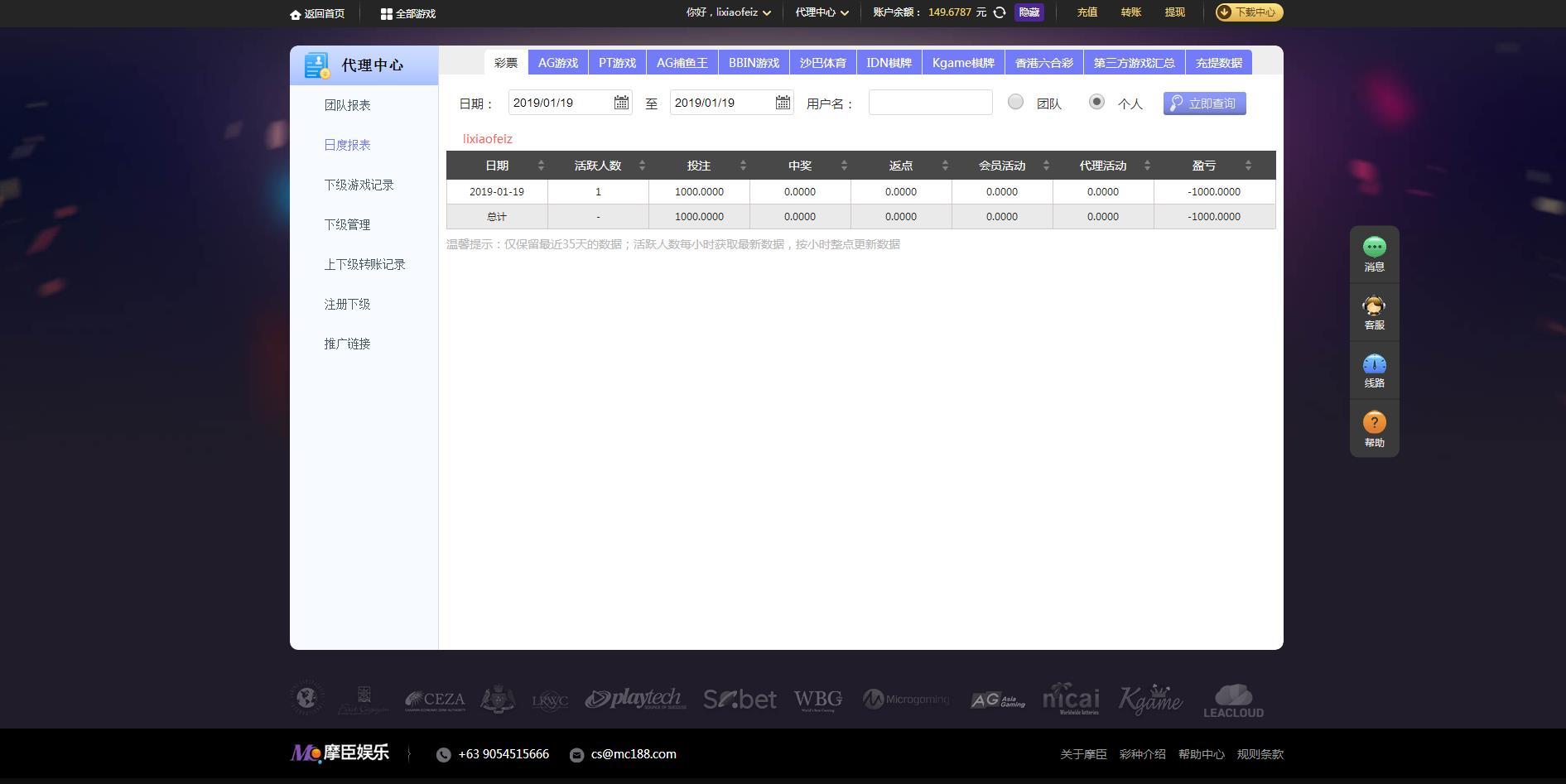Toggle 隐藏 to hide the account balance
The image size is (1566, 784).
[x=1029, y=12]
